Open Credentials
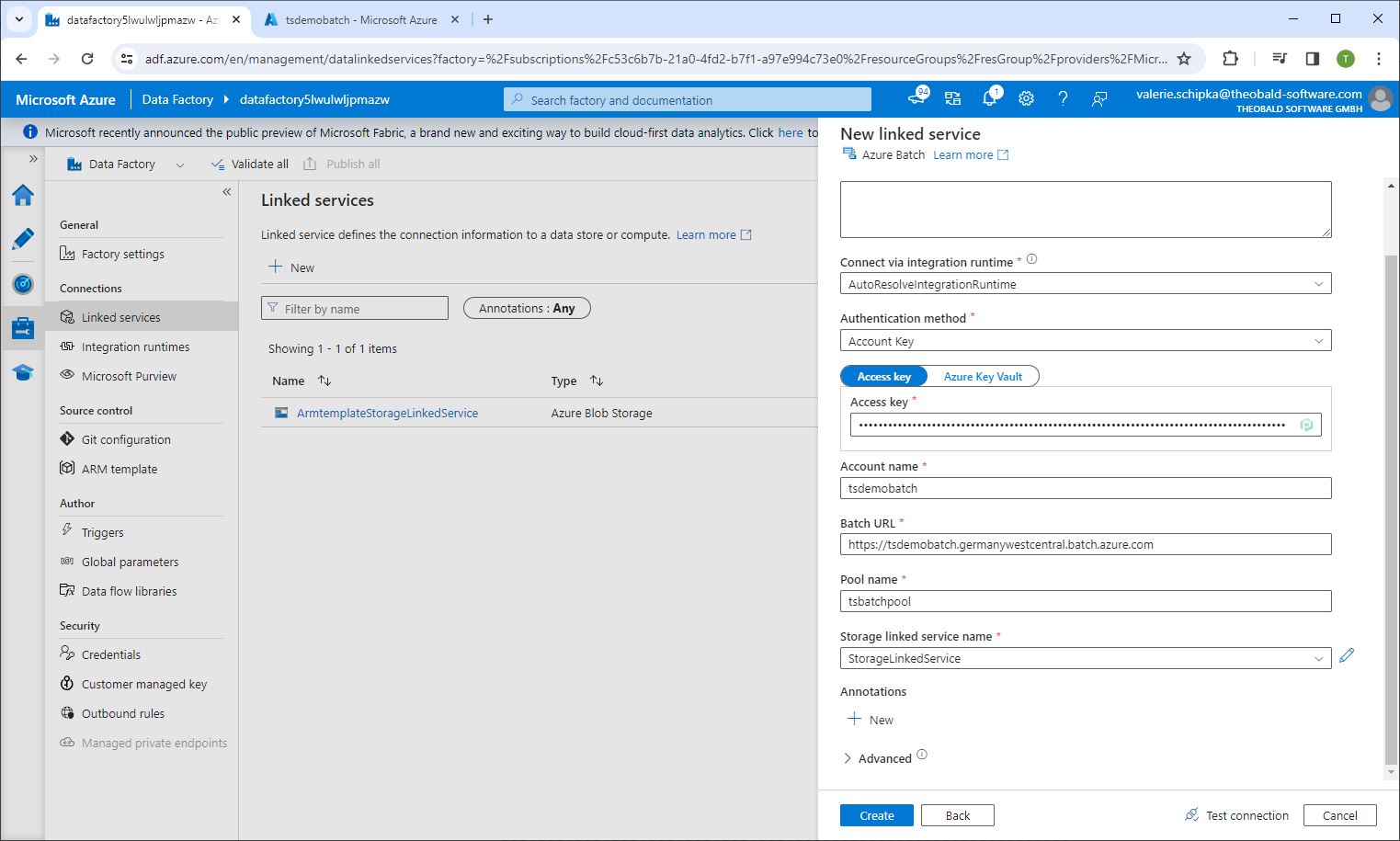The width and height of the screenshot is (1400, 841). point(110,654)
